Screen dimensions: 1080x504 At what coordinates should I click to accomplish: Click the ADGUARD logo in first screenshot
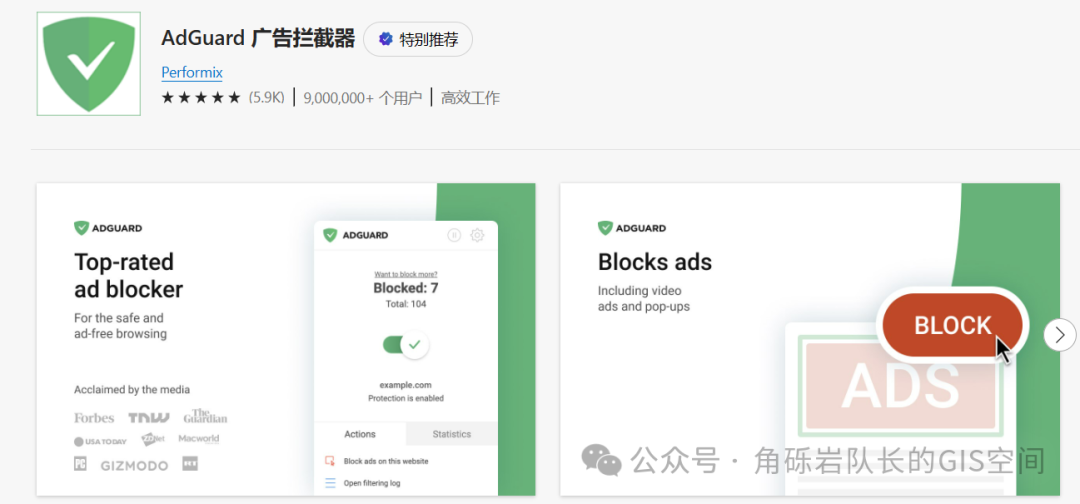(108, 228)
